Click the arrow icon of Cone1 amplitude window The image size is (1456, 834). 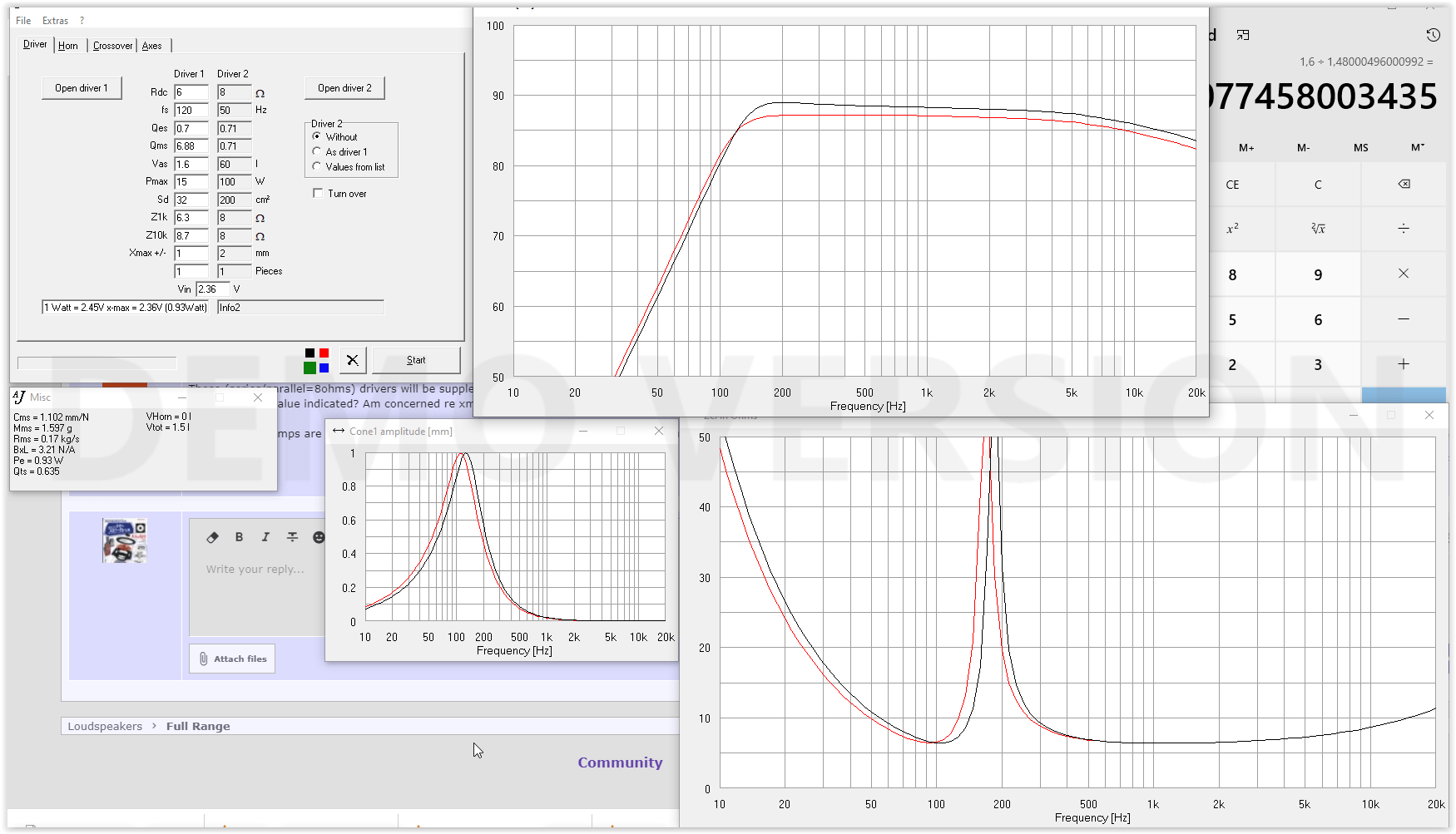339,431
